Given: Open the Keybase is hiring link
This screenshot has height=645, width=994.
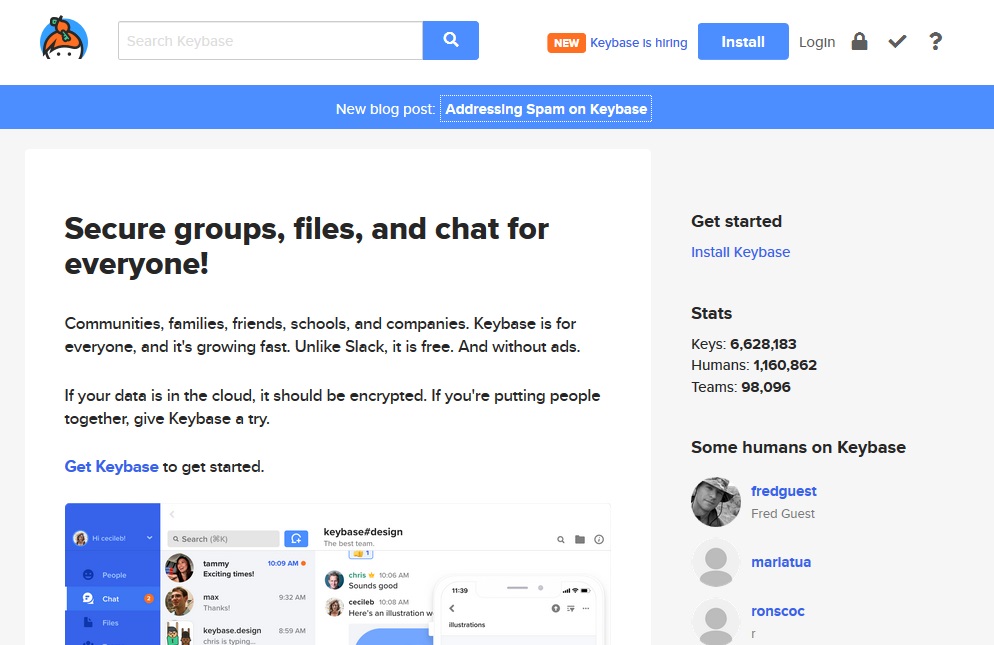Looking at the screenshot, I should tap(638, 42).
